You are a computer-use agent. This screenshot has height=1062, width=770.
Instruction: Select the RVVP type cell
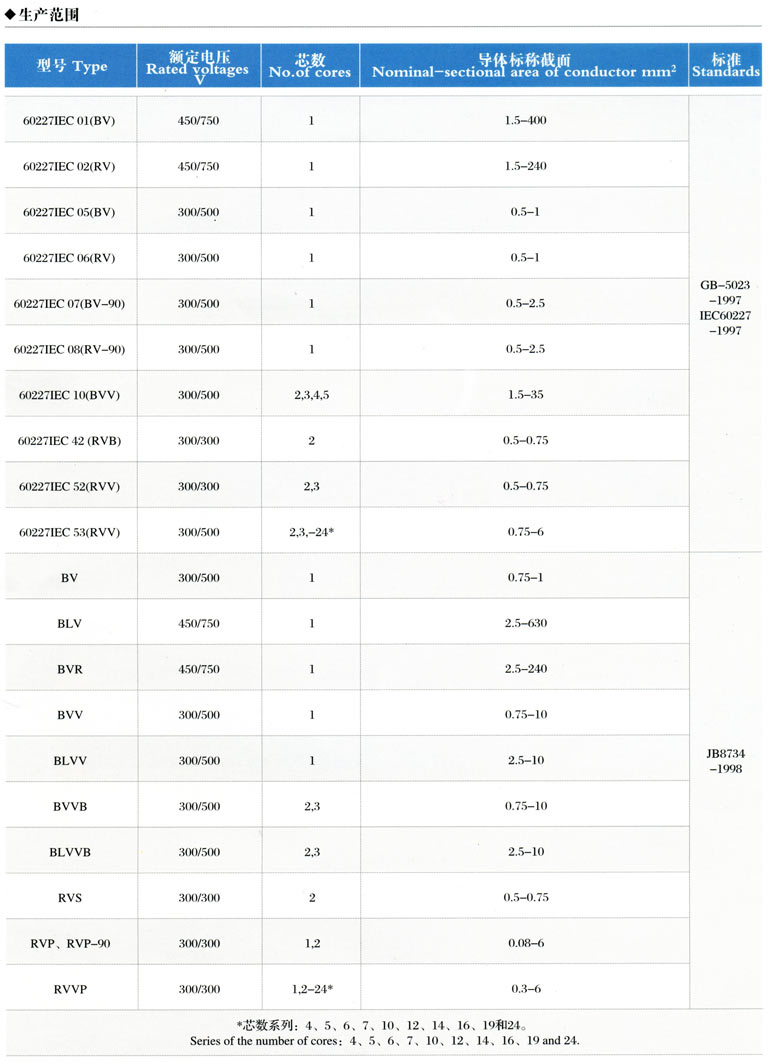pyautogui.click(x=69, y=989)
